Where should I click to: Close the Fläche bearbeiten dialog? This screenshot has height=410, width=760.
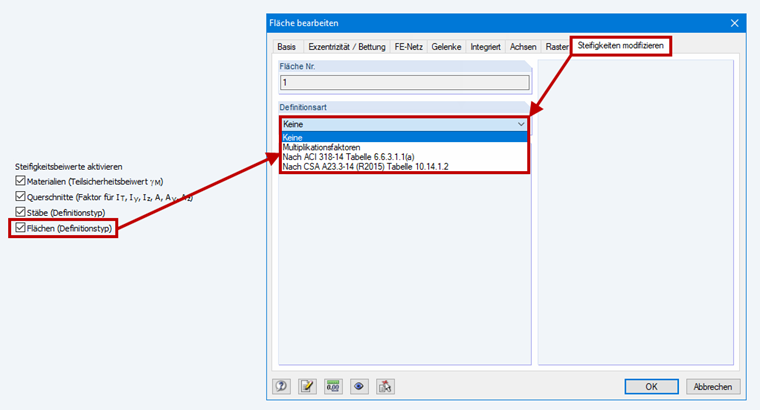(735, 23)
